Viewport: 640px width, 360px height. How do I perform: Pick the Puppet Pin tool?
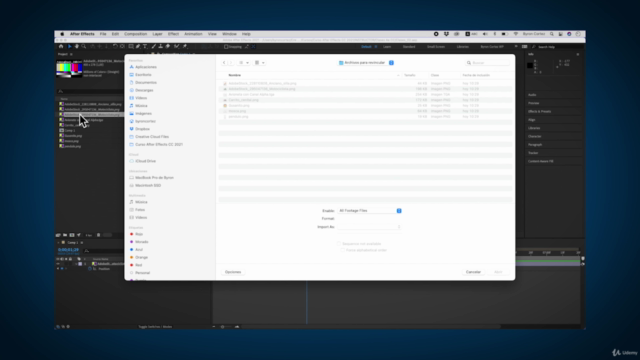tap(185, 47)
